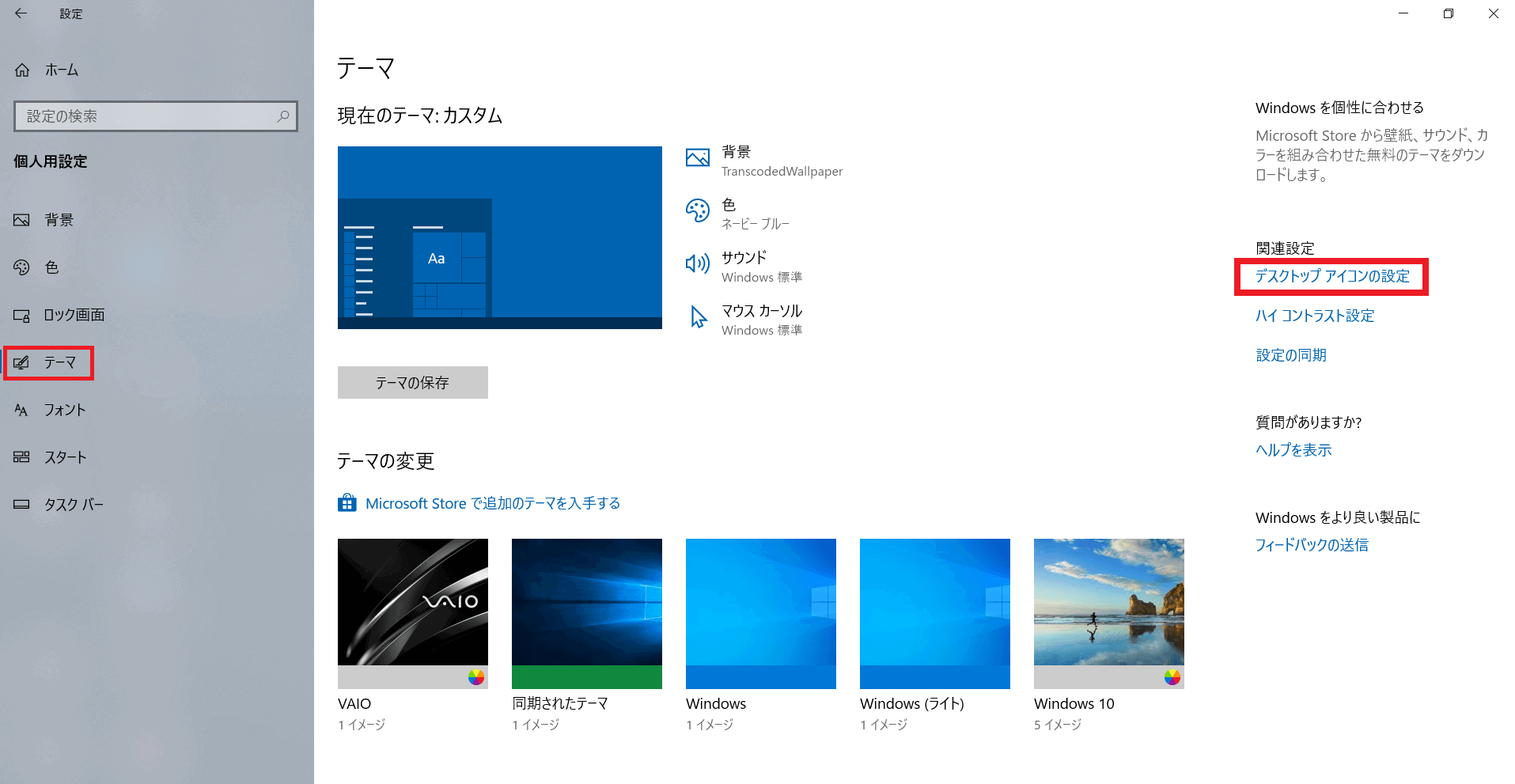Minimize the Settings window
Viewport: 1515px width, 784px height.
[x=1403, y=13]
